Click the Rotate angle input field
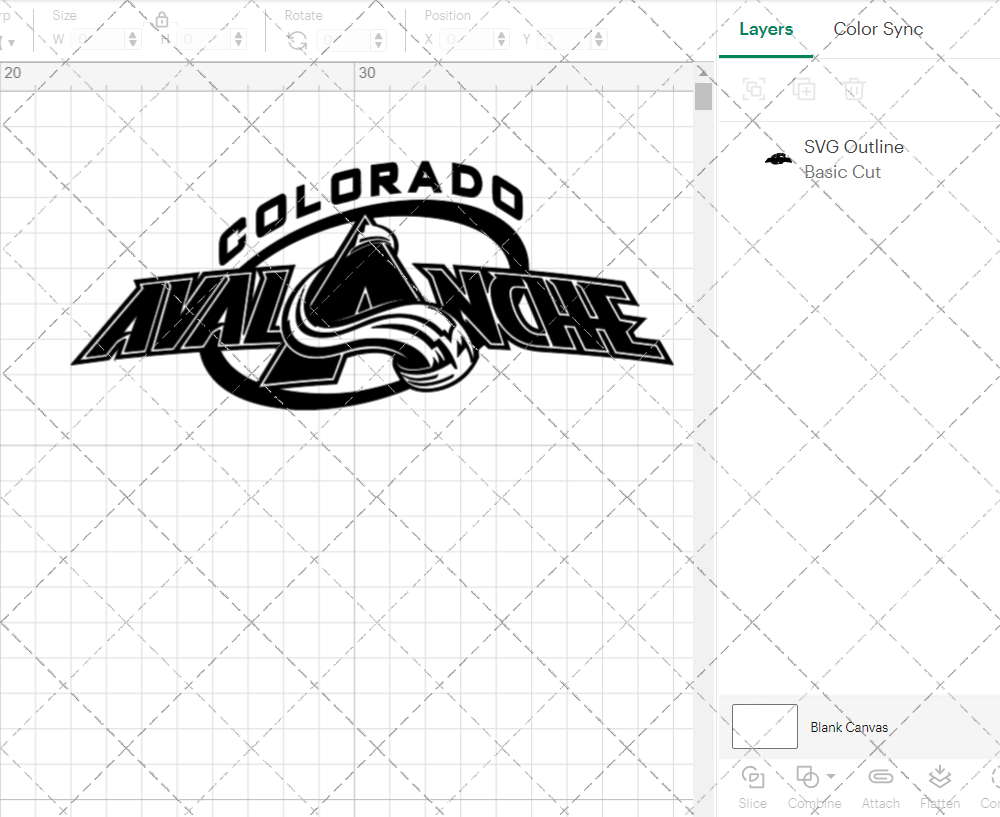This screenshot has width=1000, height=817. [x=344, y=40]
